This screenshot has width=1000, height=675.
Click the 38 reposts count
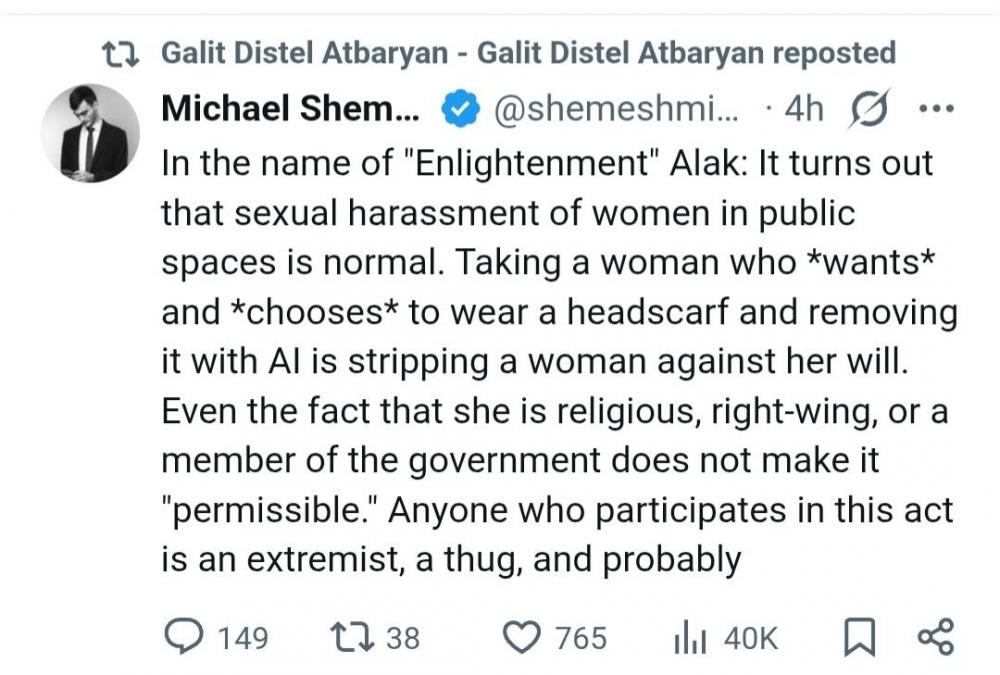403,637
